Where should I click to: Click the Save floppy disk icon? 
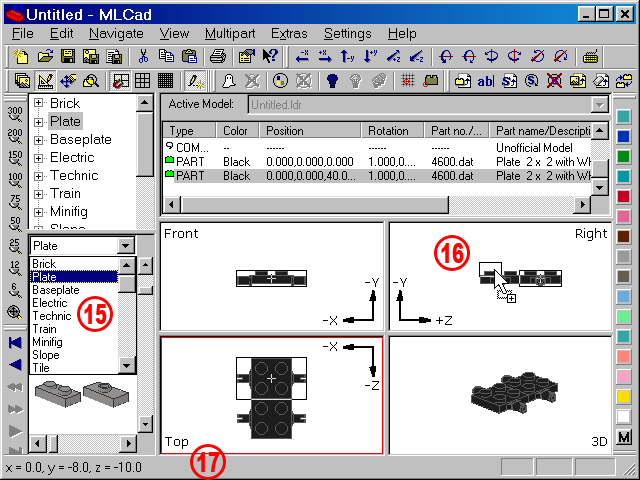click(x=68, y=56)
